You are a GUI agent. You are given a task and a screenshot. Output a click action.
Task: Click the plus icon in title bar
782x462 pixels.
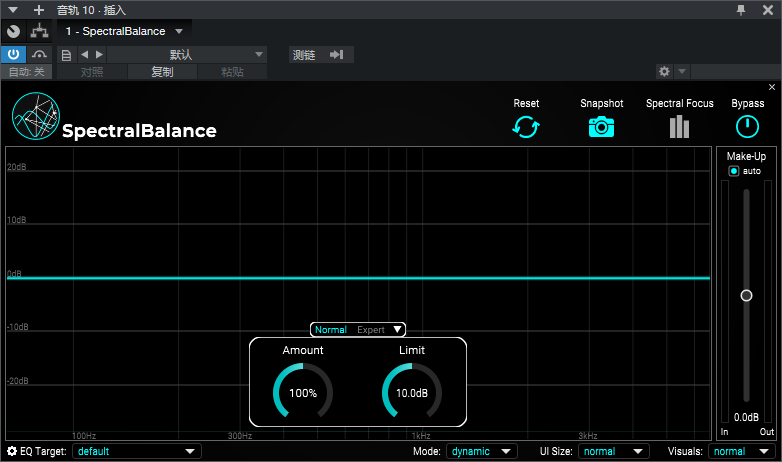(x=38, y=10)
